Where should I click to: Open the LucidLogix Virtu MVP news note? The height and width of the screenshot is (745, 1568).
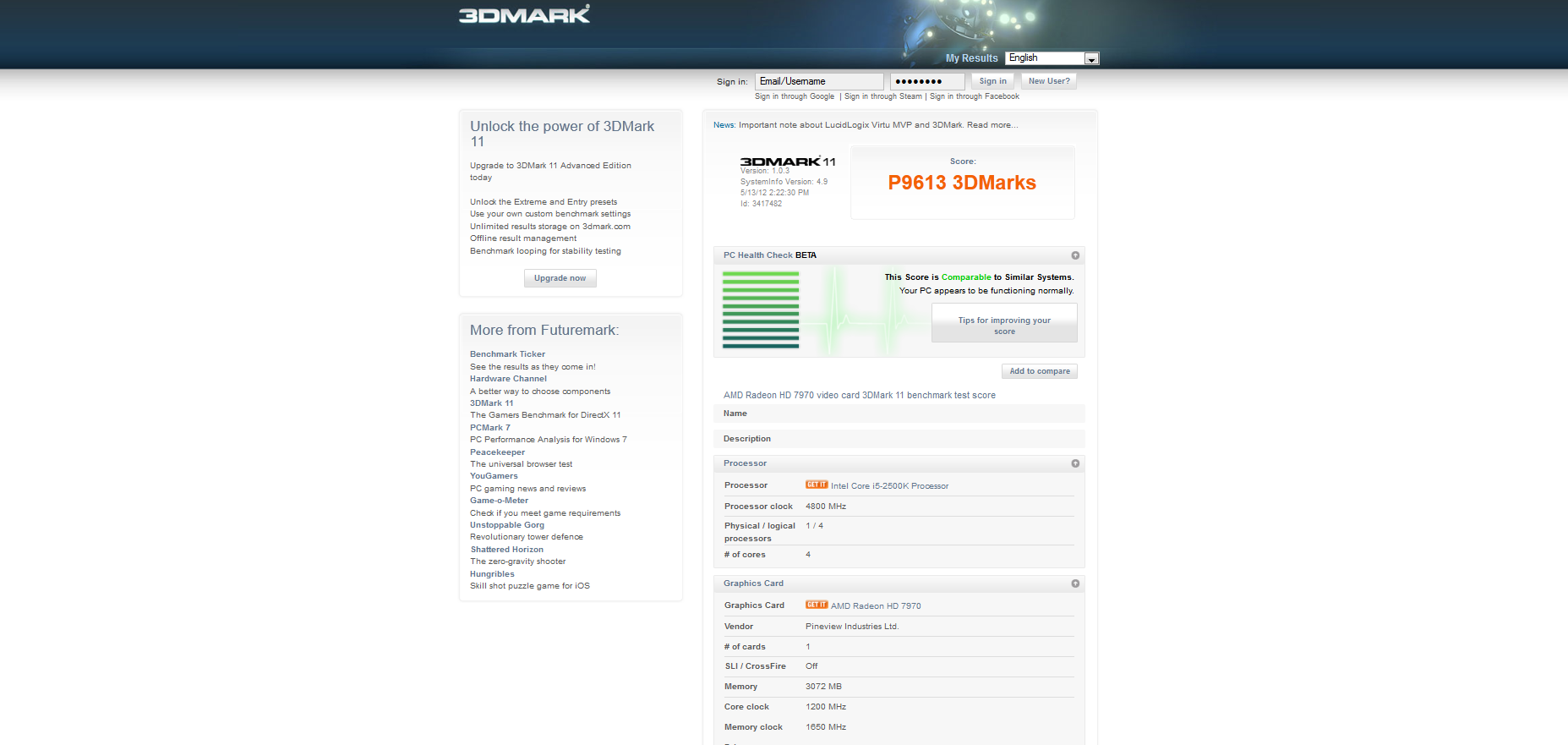[x=877, y=125]
